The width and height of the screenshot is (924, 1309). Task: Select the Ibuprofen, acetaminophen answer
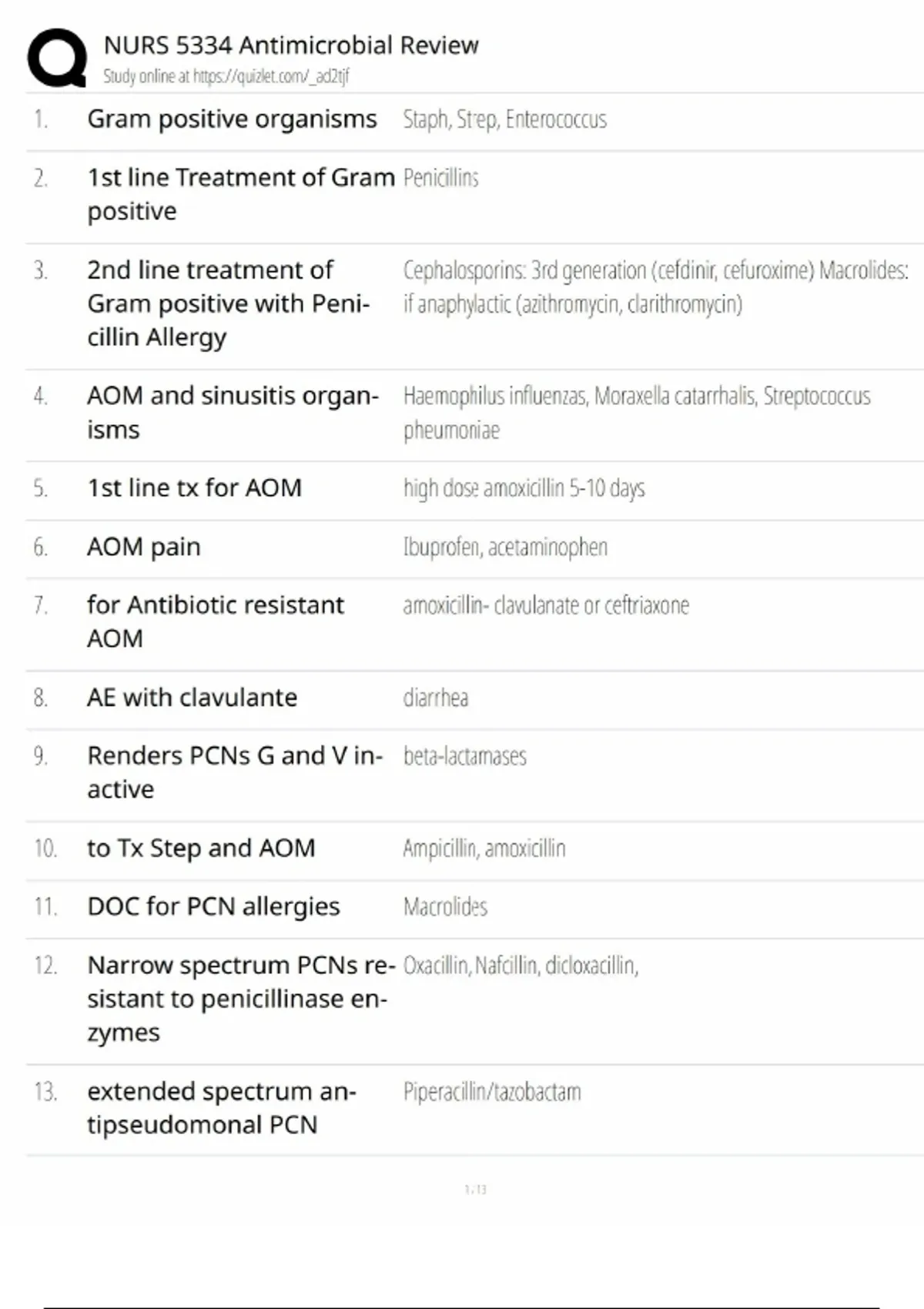tap(505, 547)
